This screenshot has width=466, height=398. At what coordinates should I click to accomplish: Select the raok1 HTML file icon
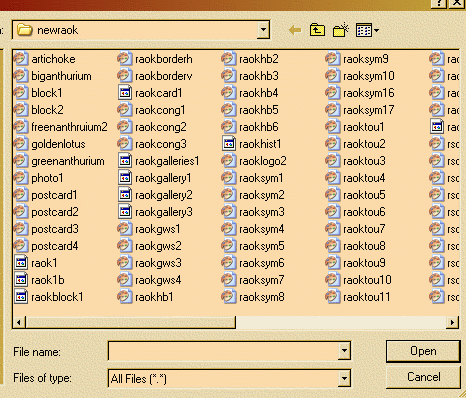(21, 263)
